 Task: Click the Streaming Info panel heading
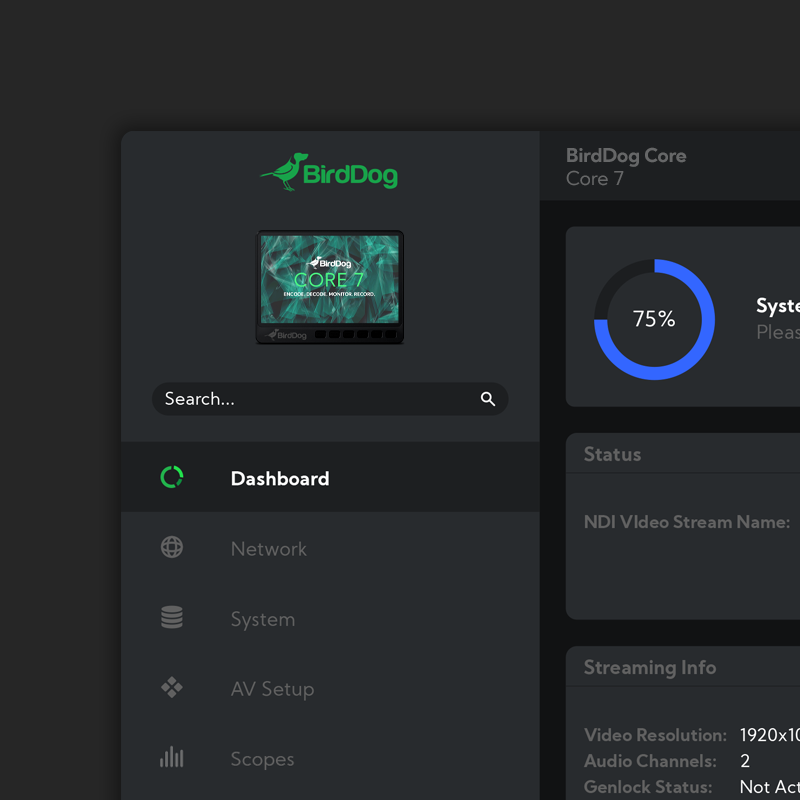click(650, 667)
